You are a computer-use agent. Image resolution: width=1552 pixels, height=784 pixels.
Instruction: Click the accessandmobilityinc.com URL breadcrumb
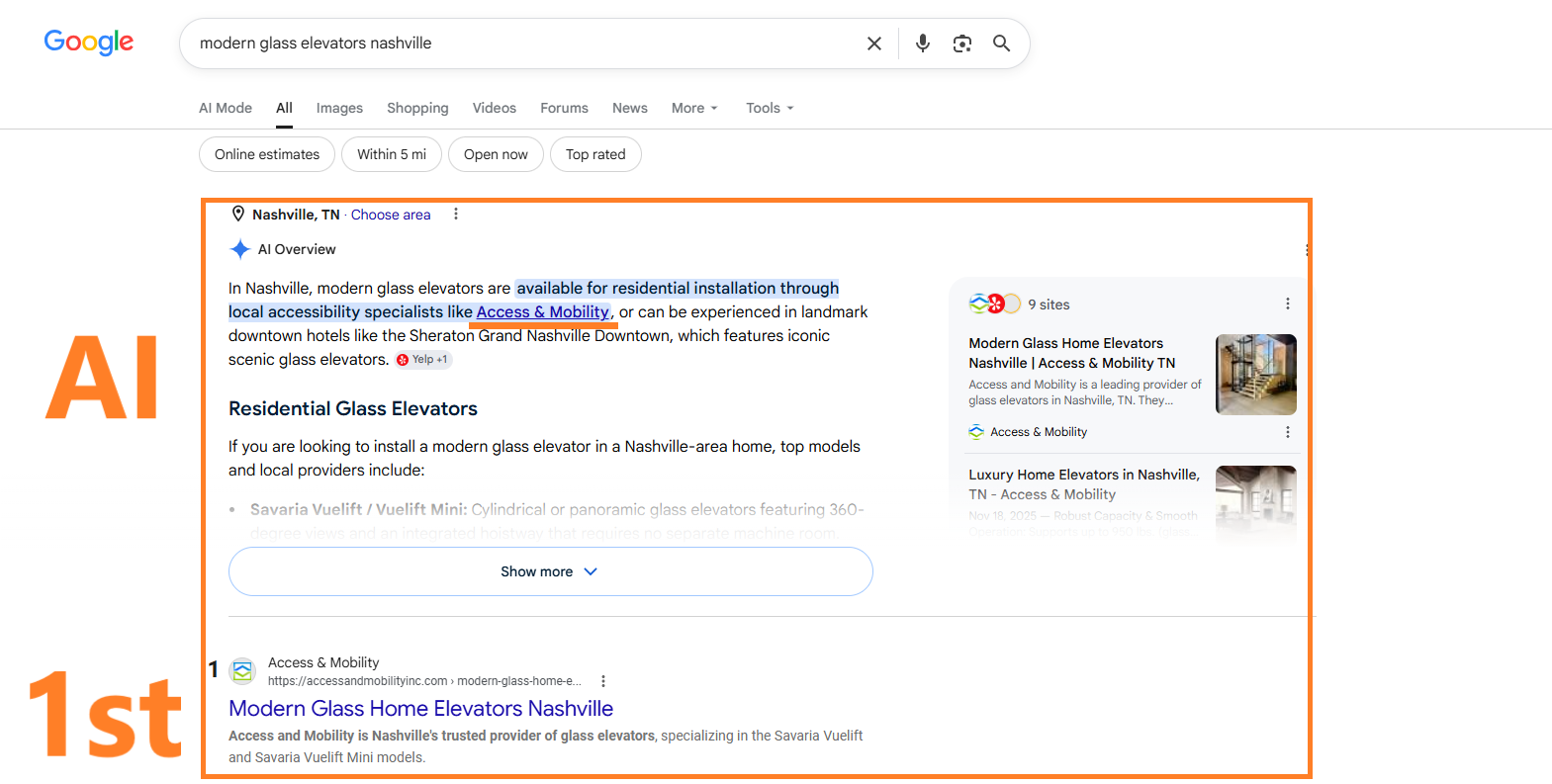point(424,681)
